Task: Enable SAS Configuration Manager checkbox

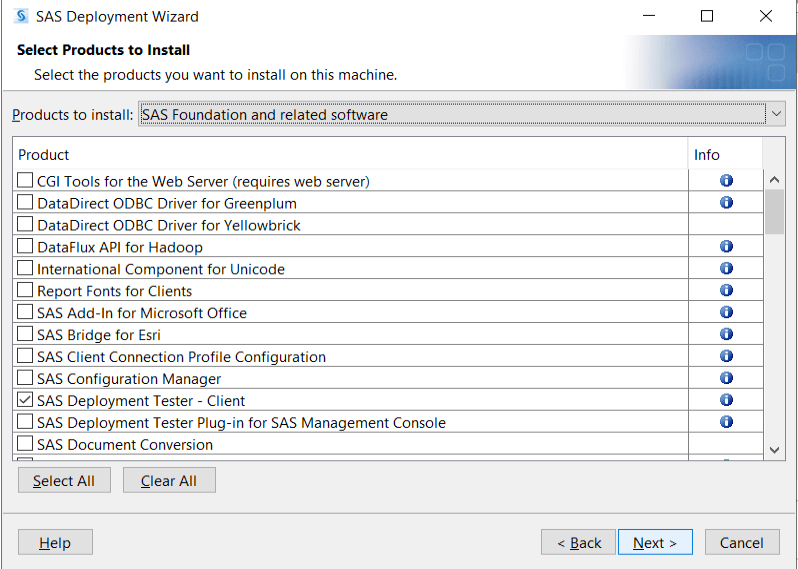Action: (x=25, y=377)
